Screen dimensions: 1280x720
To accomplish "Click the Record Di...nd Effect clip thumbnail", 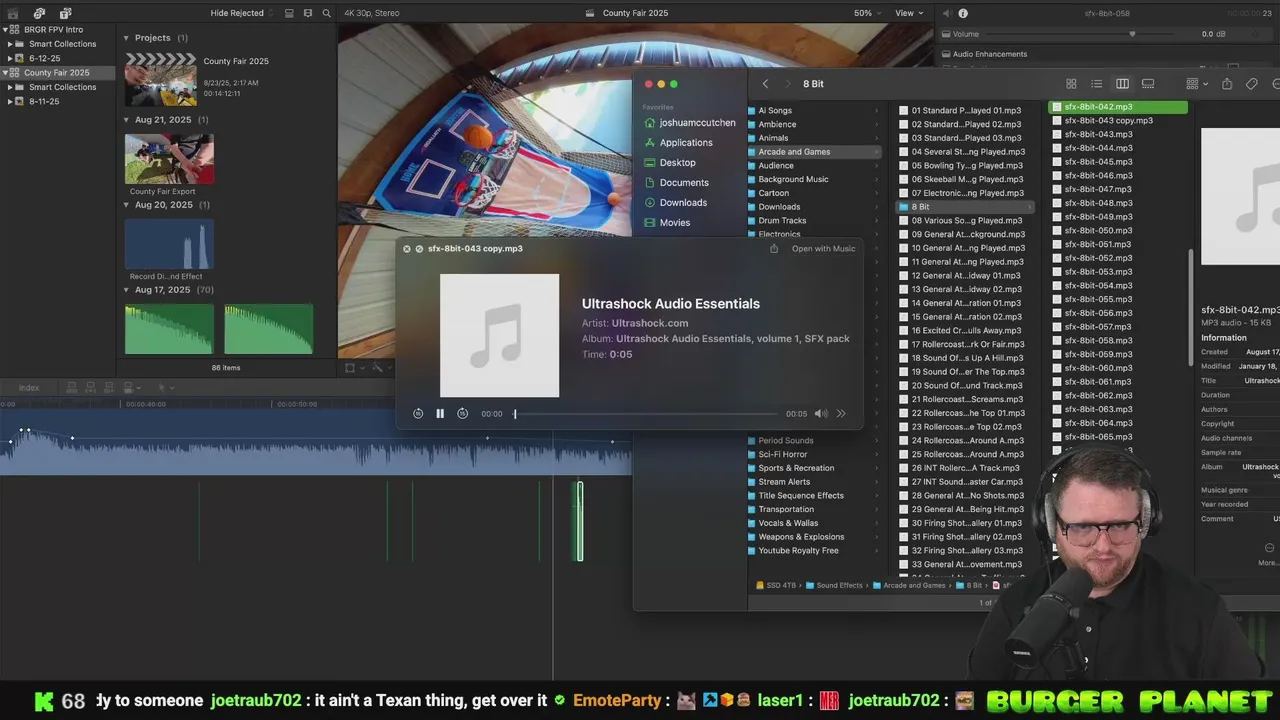I will (169, 243).
